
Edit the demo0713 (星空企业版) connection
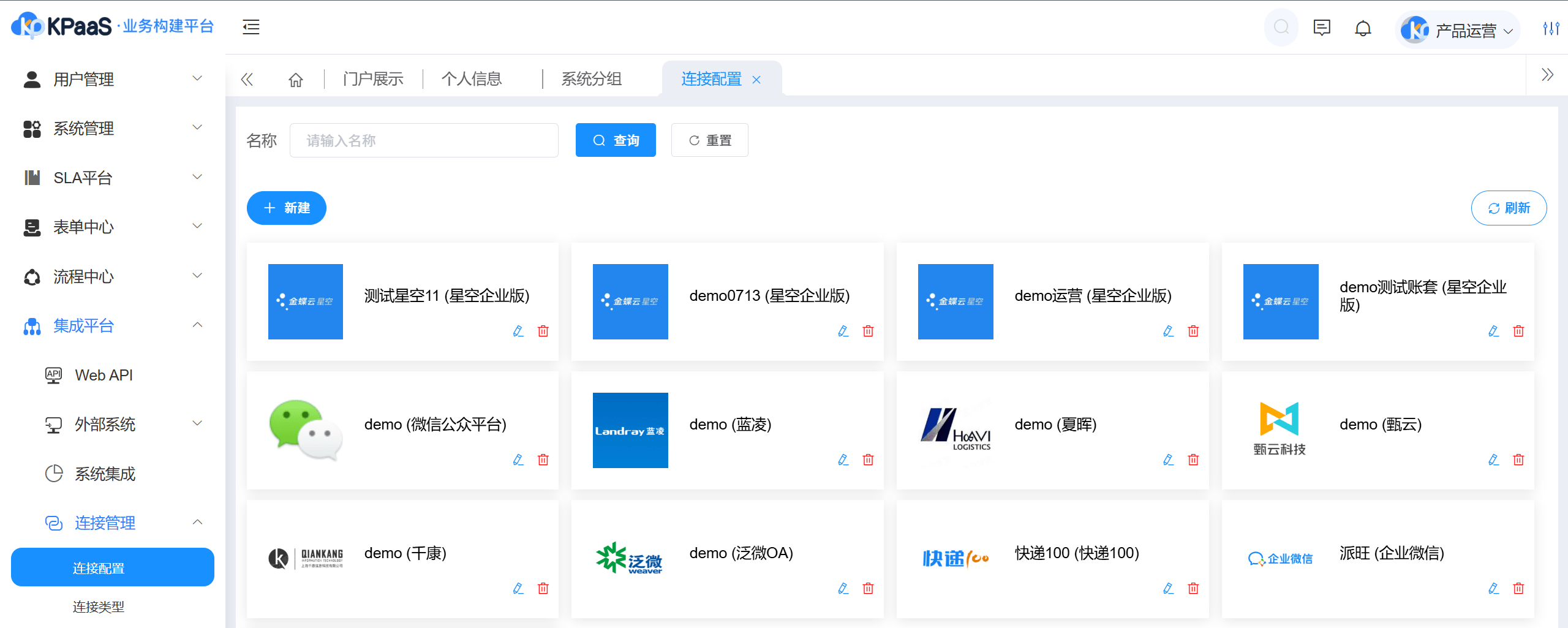pos(843,331)
